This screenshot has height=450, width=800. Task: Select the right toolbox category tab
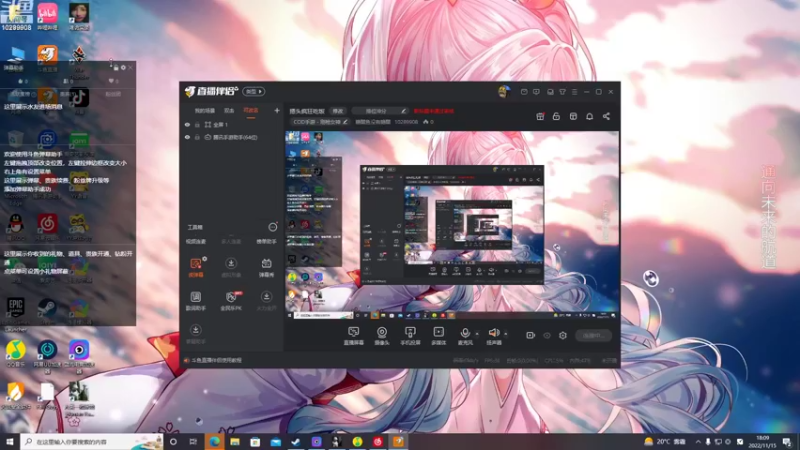[x=266, y=242]
